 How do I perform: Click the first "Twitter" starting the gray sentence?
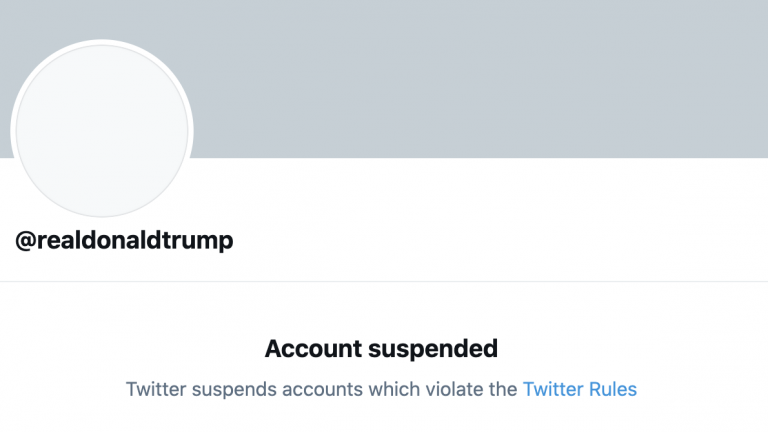click(x=156, y=388)
